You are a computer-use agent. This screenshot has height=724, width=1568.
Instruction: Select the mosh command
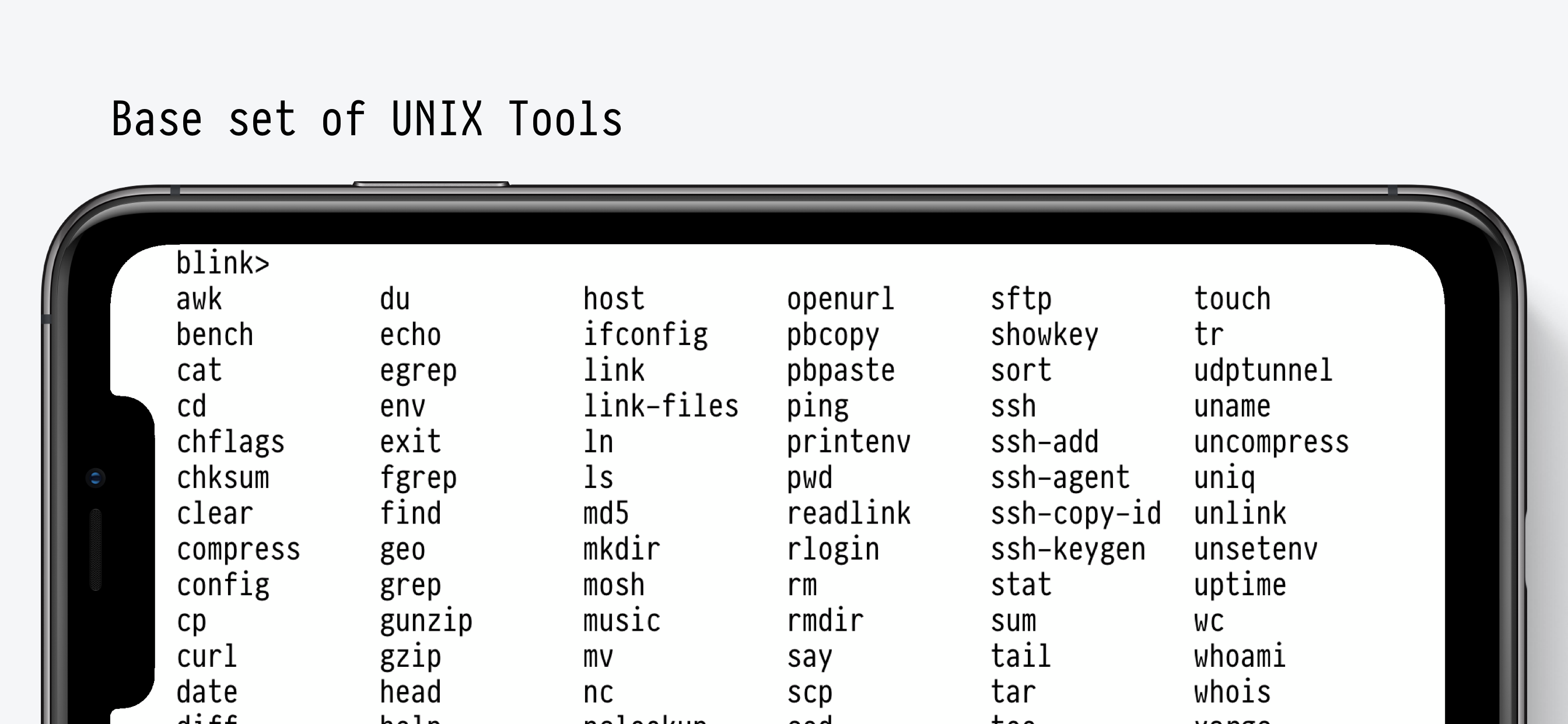tap(613, 585)
